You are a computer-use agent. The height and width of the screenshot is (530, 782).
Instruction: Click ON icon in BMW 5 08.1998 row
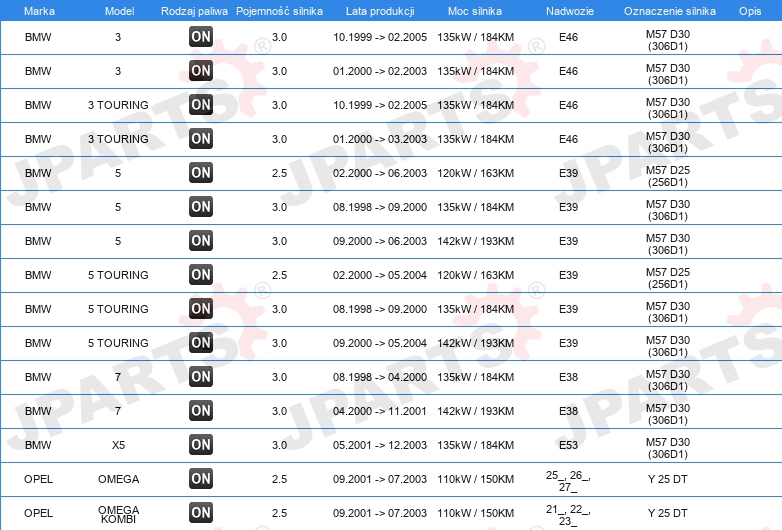click(x=201, y=206)
